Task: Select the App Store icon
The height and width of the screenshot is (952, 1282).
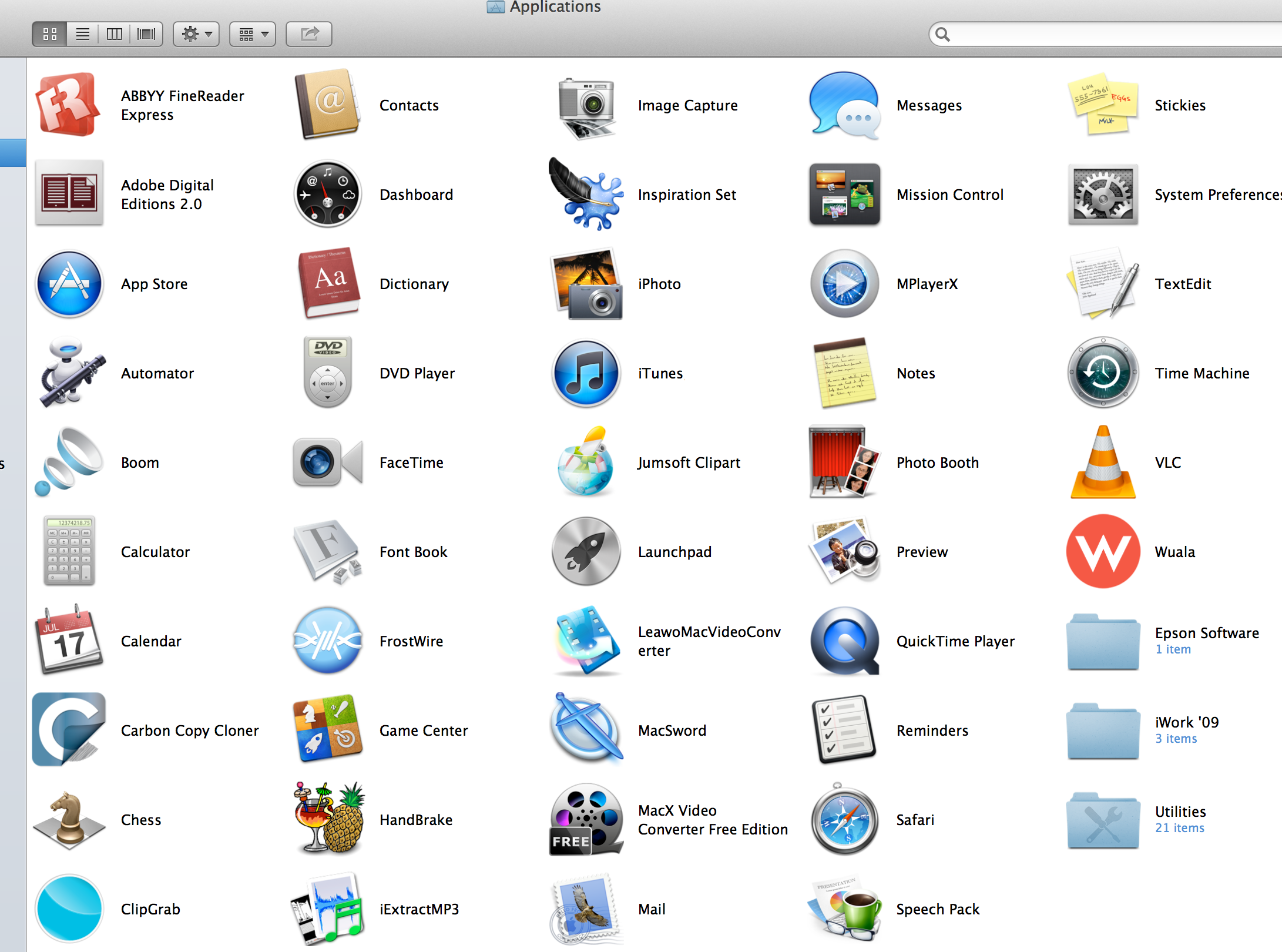Action: click(x=69, y=284)
